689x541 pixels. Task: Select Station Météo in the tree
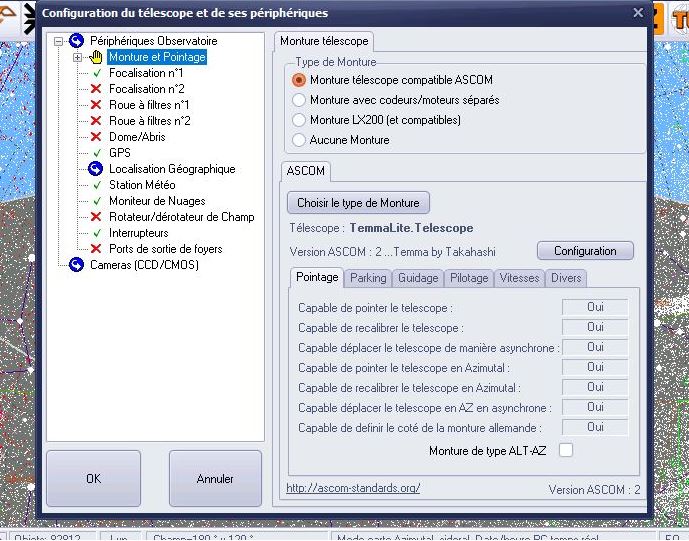142,185
